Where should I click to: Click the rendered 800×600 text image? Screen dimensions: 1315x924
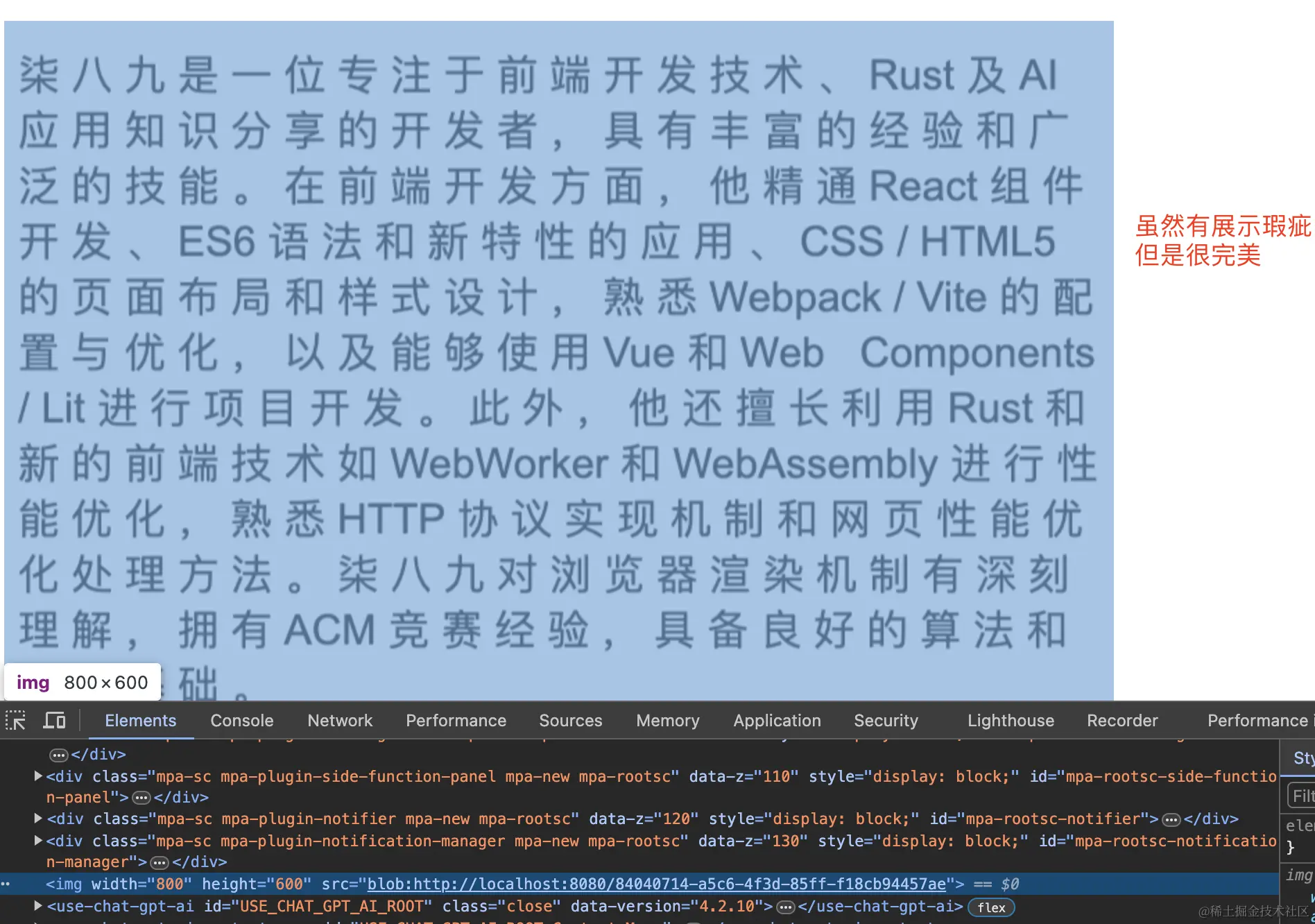(559, 361)
